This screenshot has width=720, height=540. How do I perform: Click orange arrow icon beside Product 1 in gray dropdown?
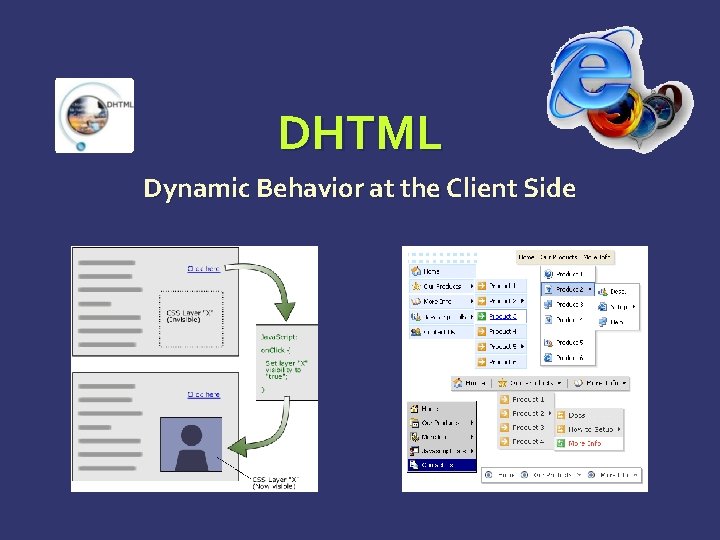click(x=504, y=399)
